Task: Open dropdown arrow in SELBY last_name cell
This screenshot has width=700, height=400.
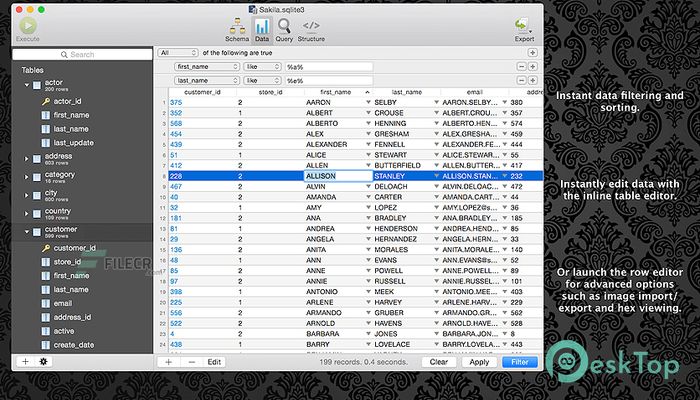Action: (x=437, y=102)
